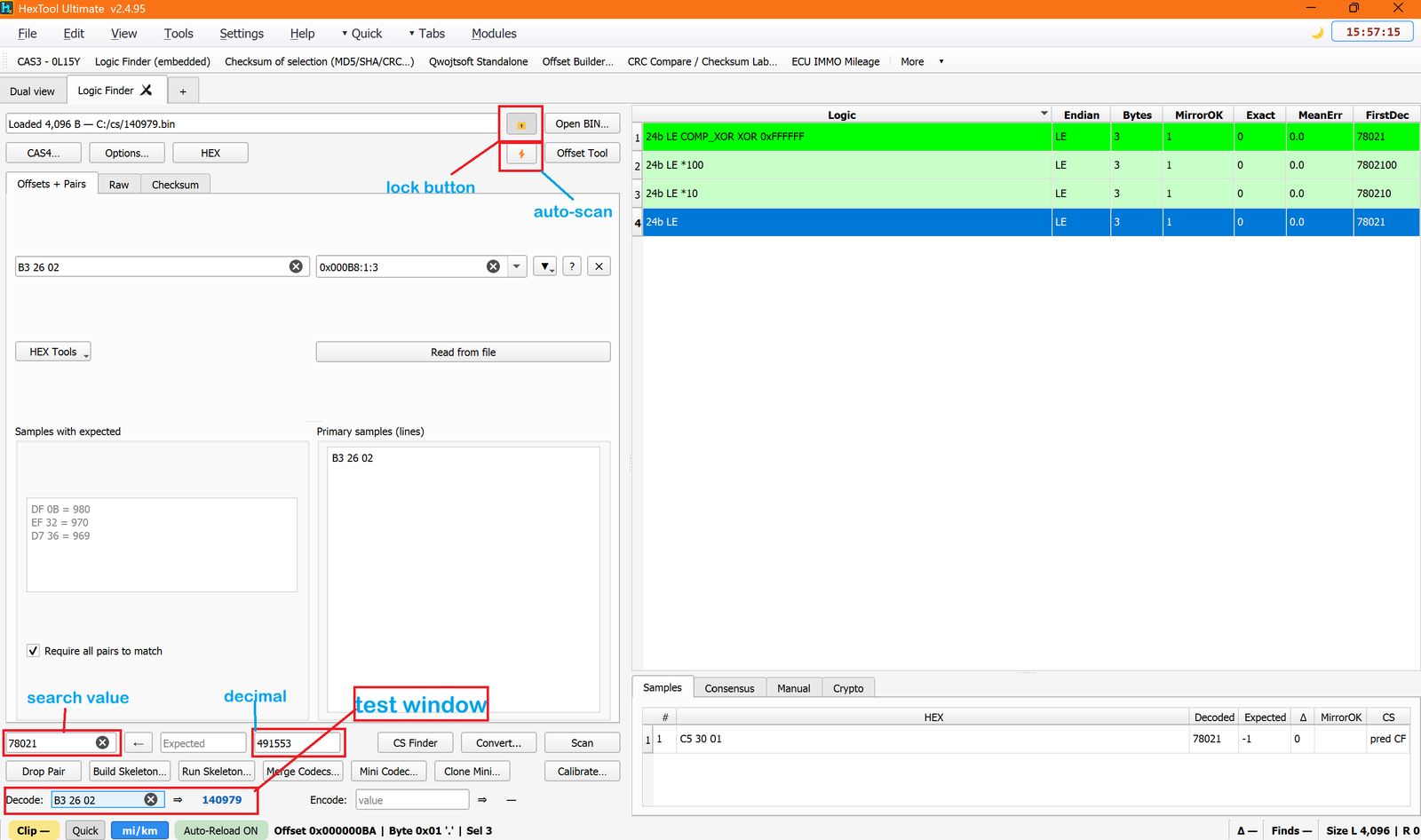Open the Modules menu
Screen dimensions: 1421x840
click(x=494, y=34)
